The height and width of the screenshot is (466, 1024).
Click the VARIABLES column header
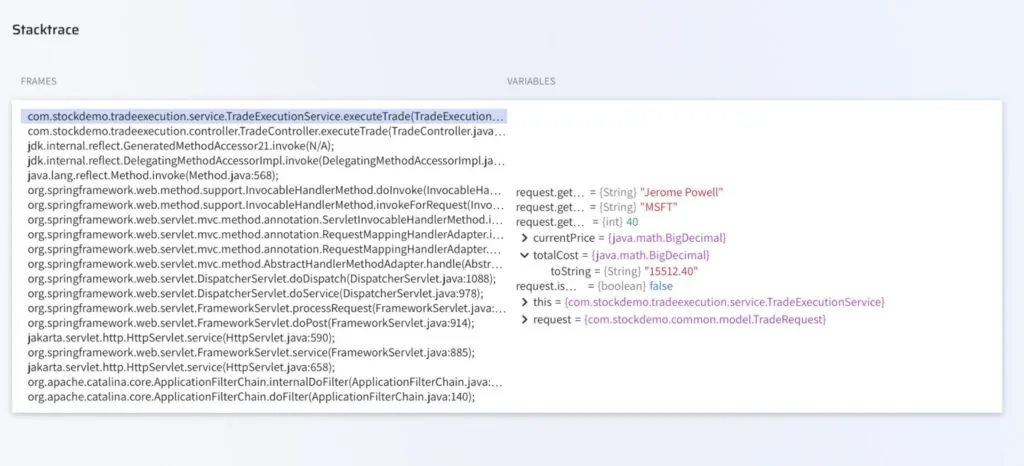click(531, 82)
